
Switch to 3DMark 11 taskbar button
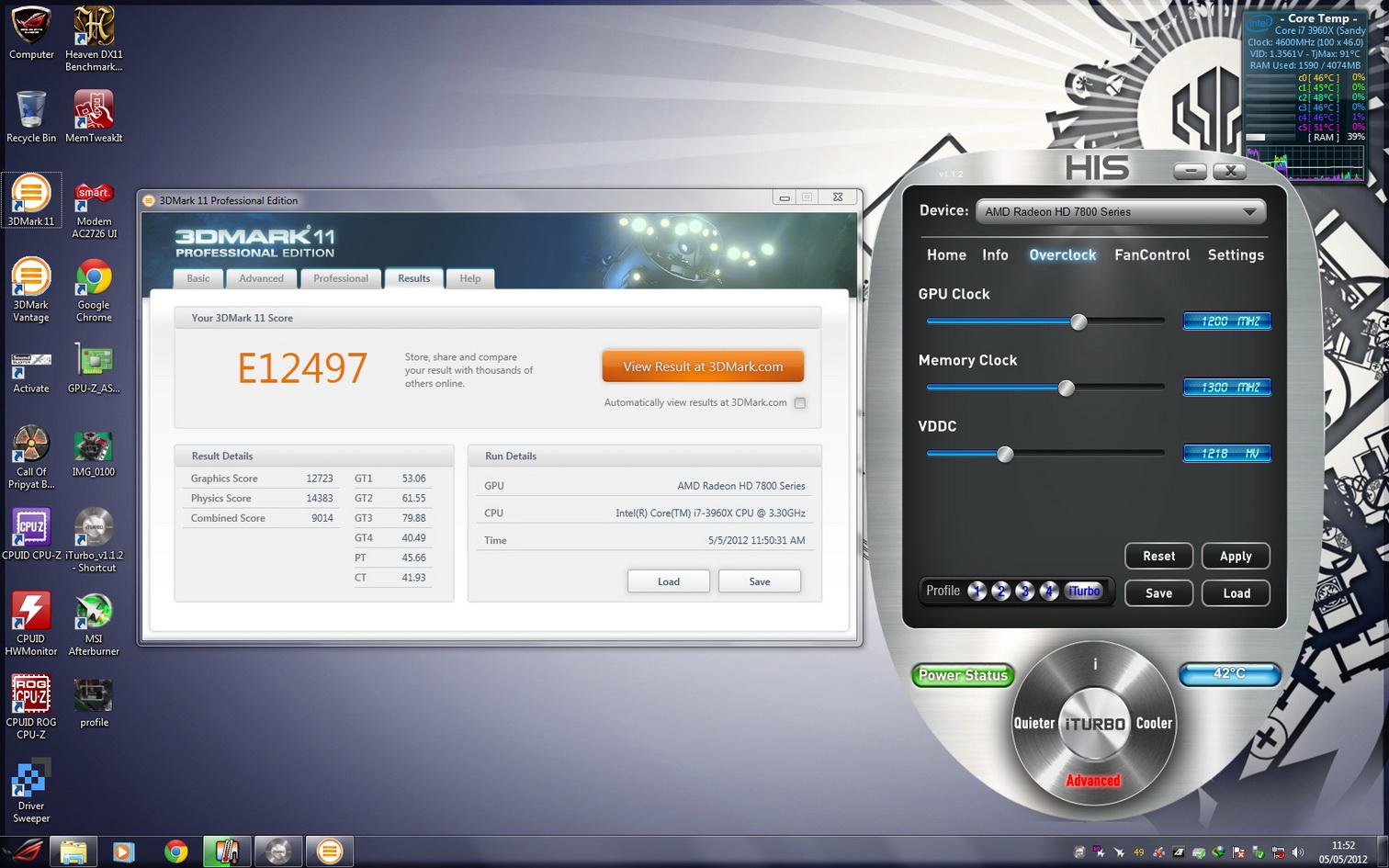[x=329, y=851]
